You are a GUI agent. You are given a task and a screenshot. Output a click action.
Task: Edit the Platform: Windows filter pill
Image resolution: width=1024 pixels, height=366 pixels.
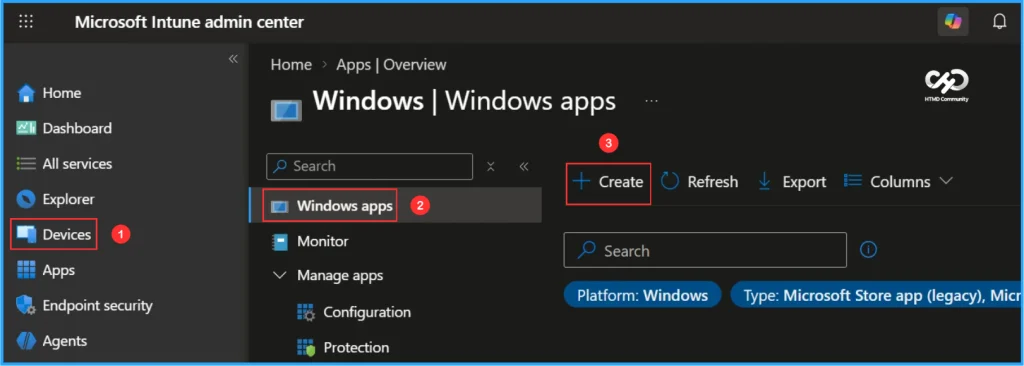tap(643, 295)
